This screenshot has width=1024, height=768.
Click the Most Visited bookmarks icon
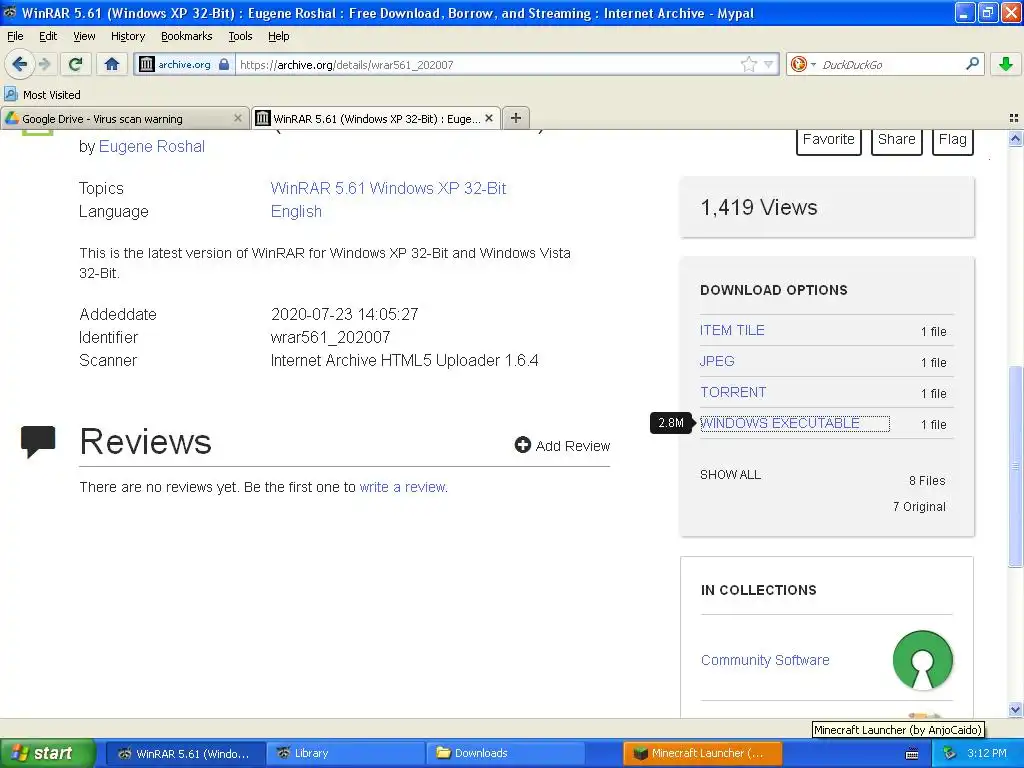[x=10, y=95]
